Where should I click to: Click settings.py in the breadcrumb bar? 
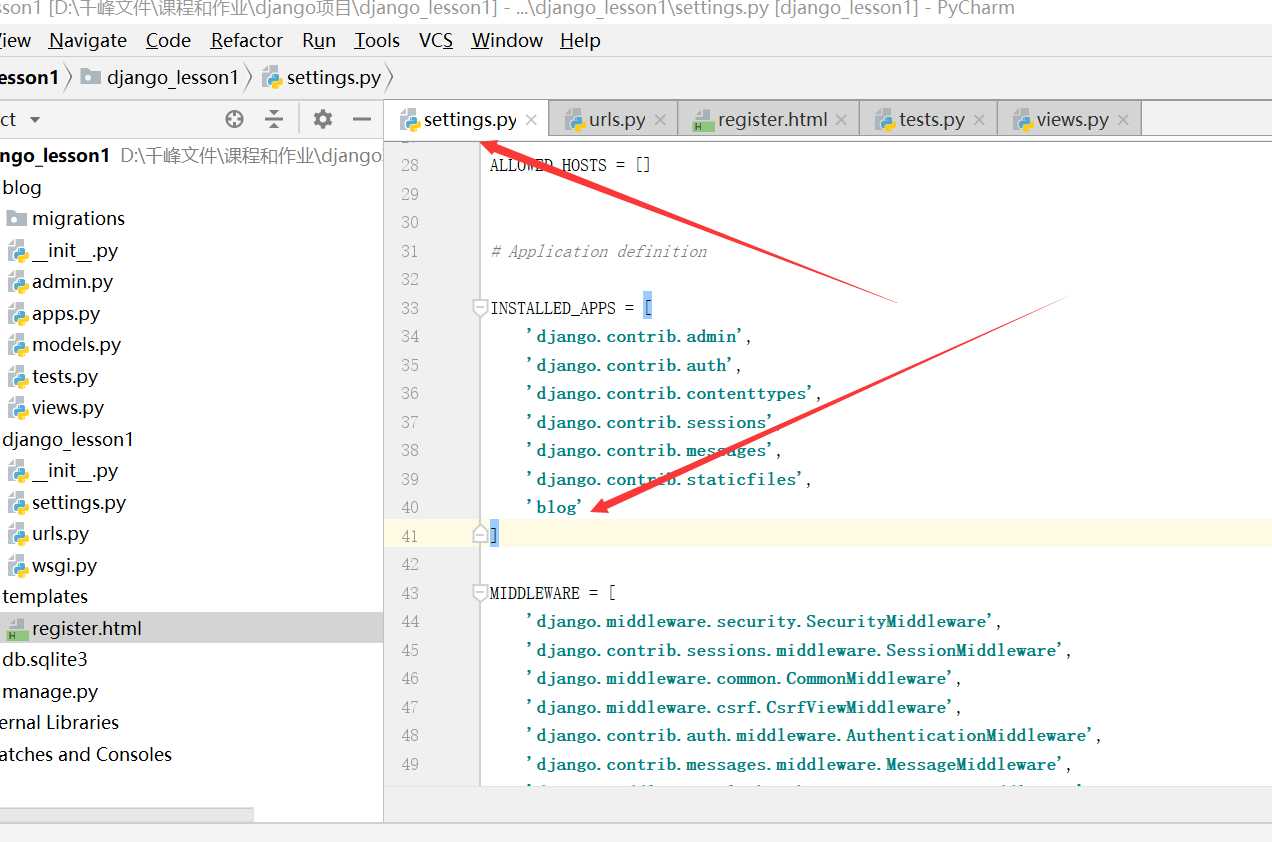tap(321, 77)
